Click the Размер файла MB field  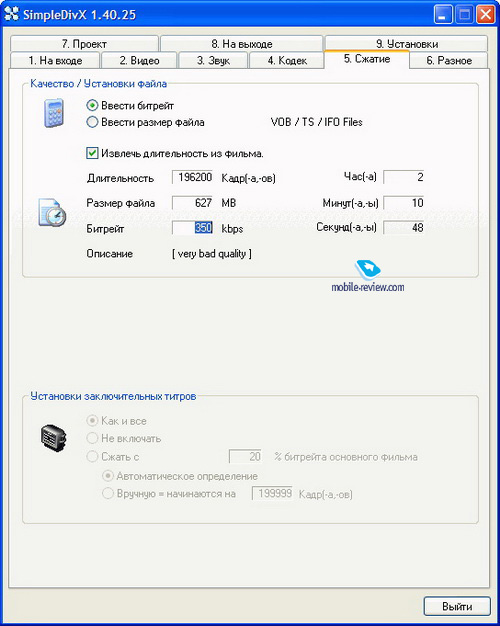point(192,203)
